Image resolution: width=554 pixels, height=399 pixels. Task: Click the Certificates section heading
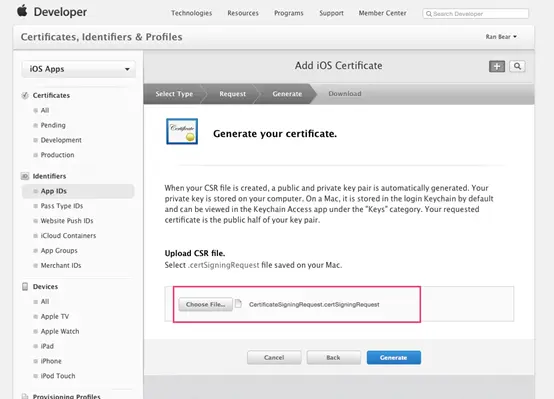click(51, 95)
